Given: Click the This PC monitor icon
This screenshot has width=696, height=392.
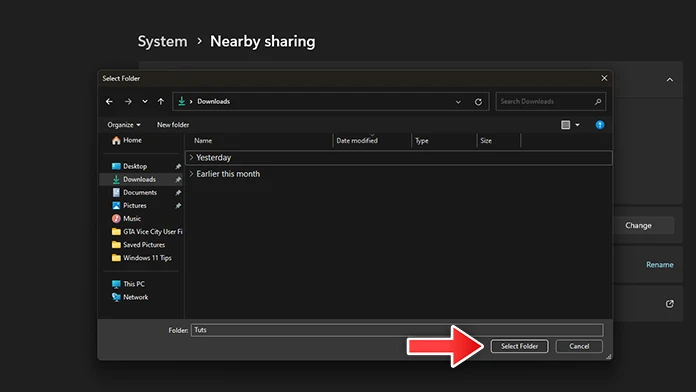Looking at the screenshot, I should pos(116,284).
